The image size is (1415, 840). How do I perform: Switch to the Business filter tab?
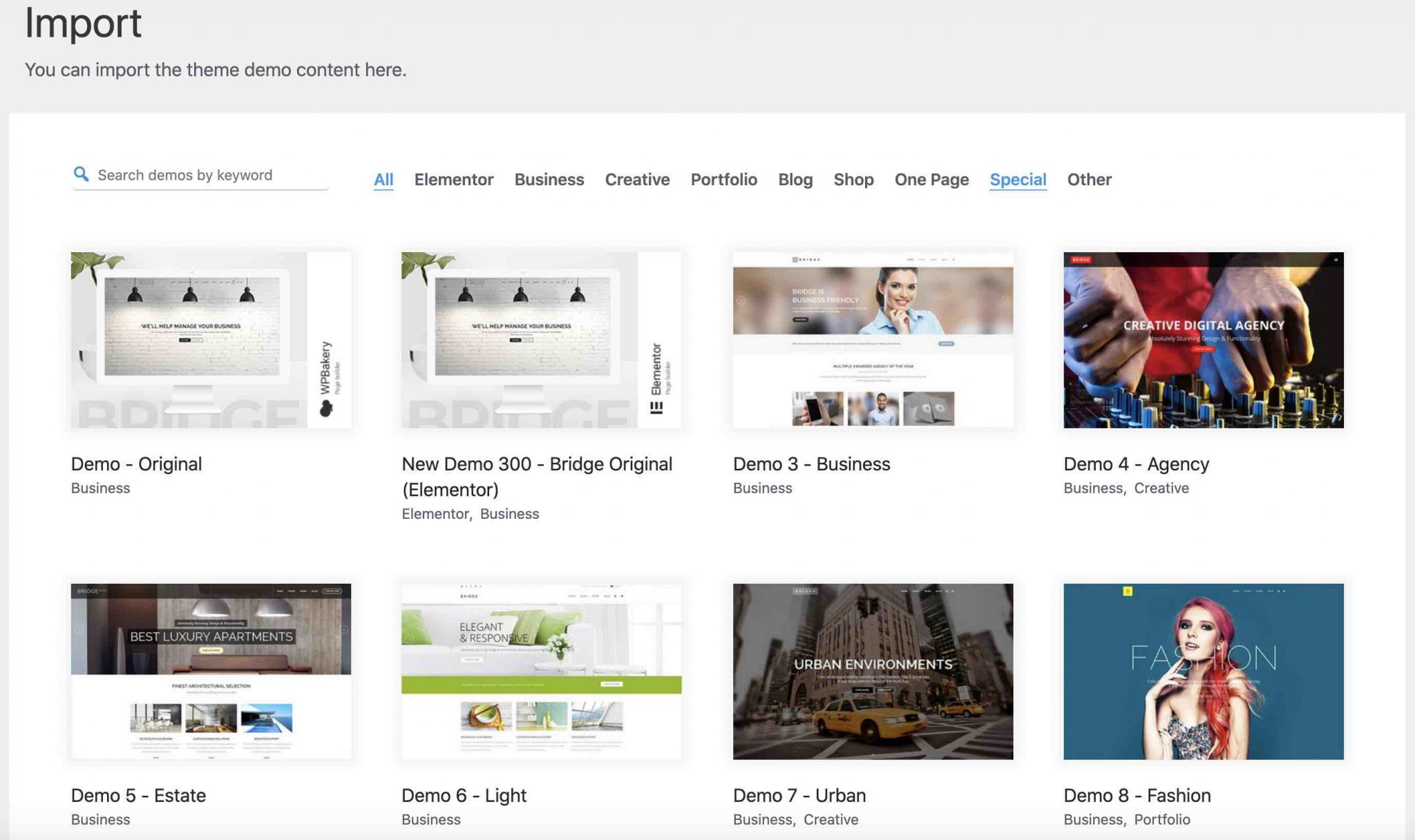[x=549, y=180]
